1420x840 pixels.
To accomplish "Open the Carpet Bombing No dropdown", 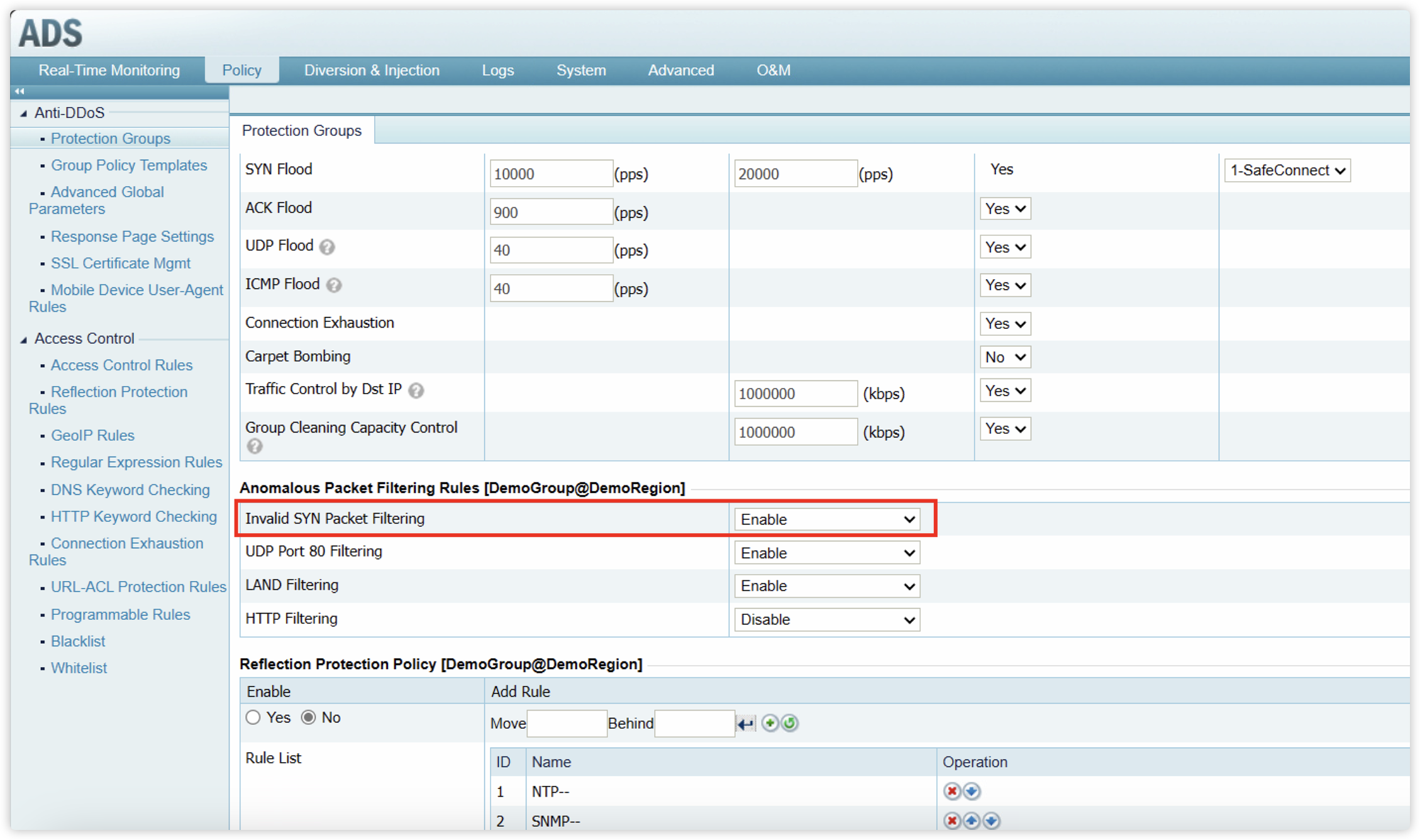I will [1005, 357].
